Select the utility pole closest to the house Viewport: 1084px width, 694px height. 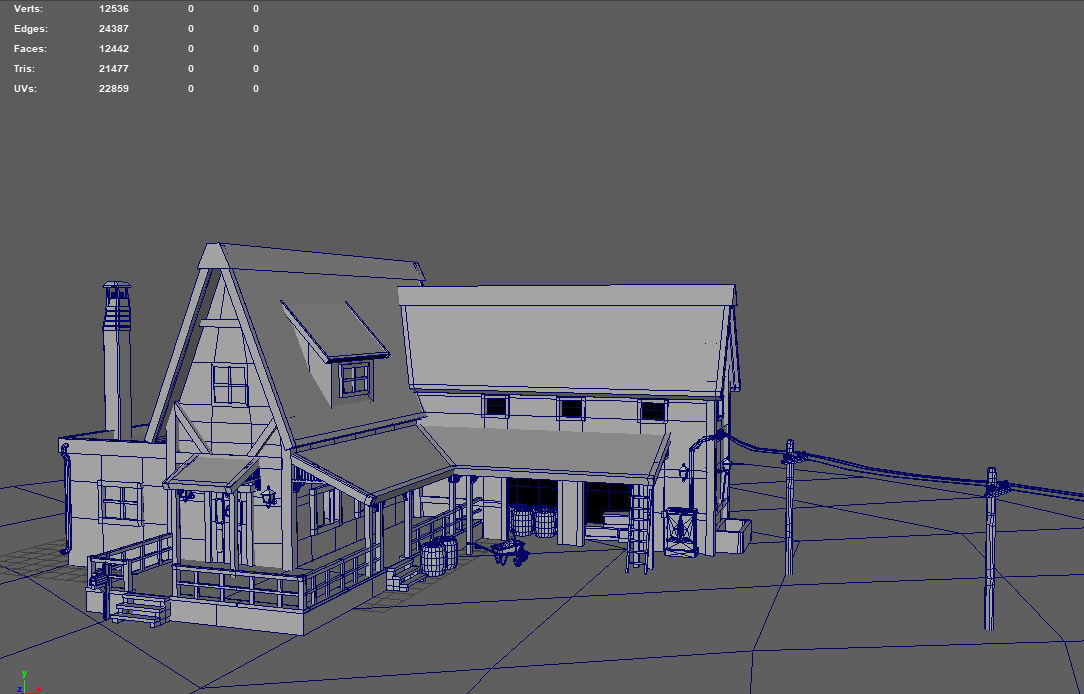click(x=789, y=508)
